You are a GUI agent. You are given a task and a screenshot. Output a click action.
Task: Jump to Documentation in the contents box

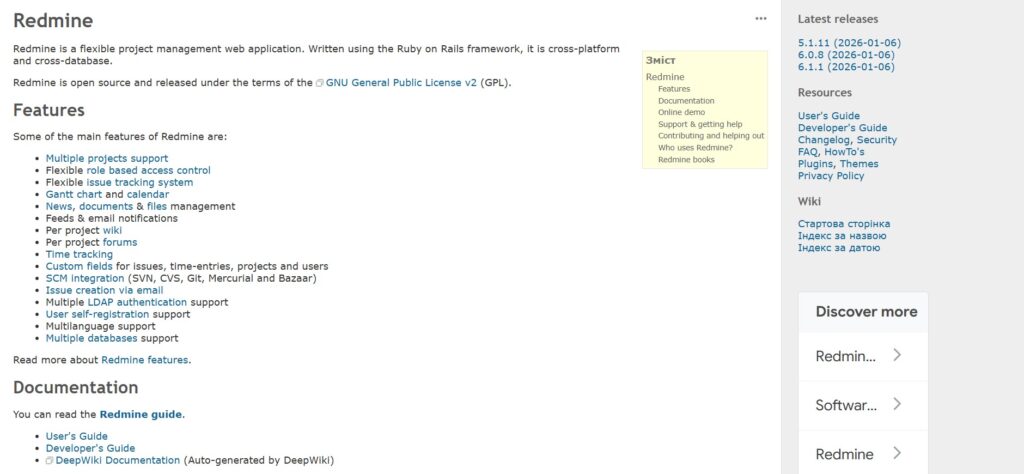pos(686,101)
